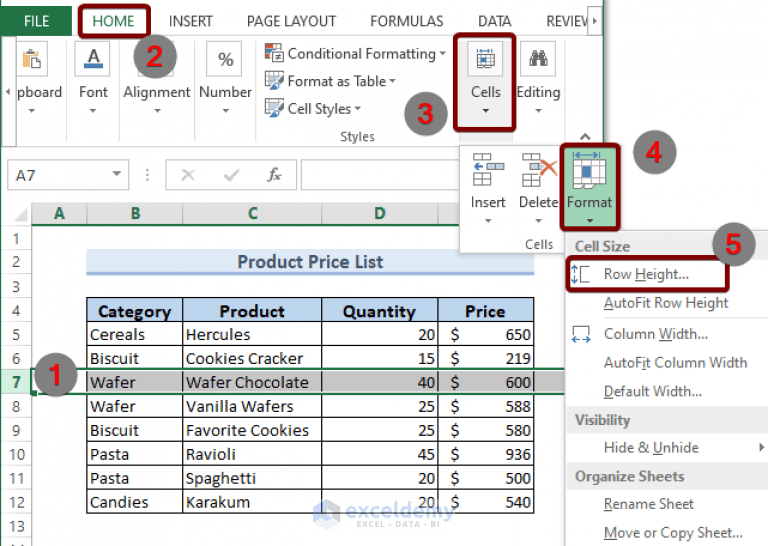Open the Font group icon

click(93, 59)
